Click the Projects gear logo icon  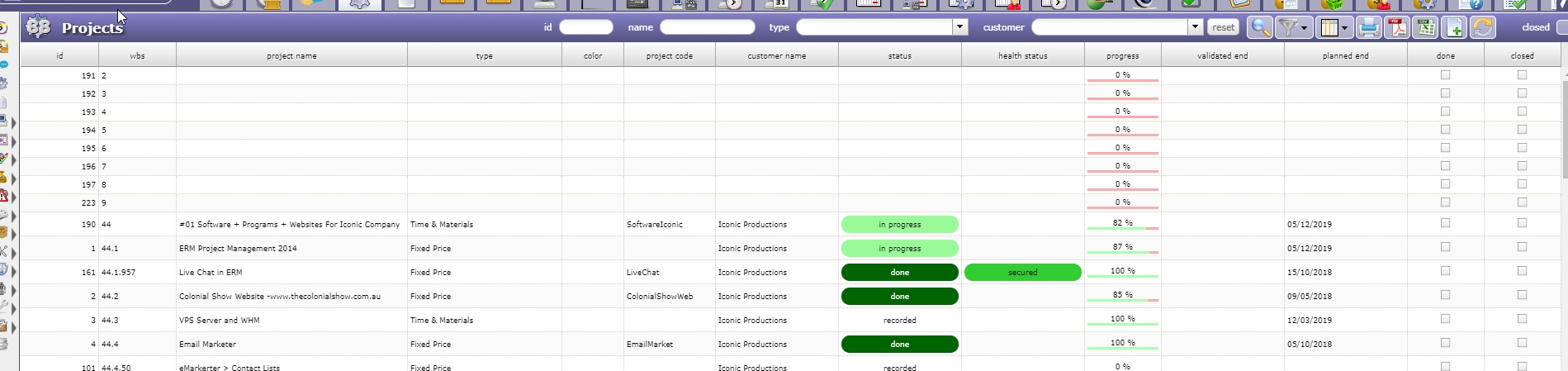coord(38,27)
